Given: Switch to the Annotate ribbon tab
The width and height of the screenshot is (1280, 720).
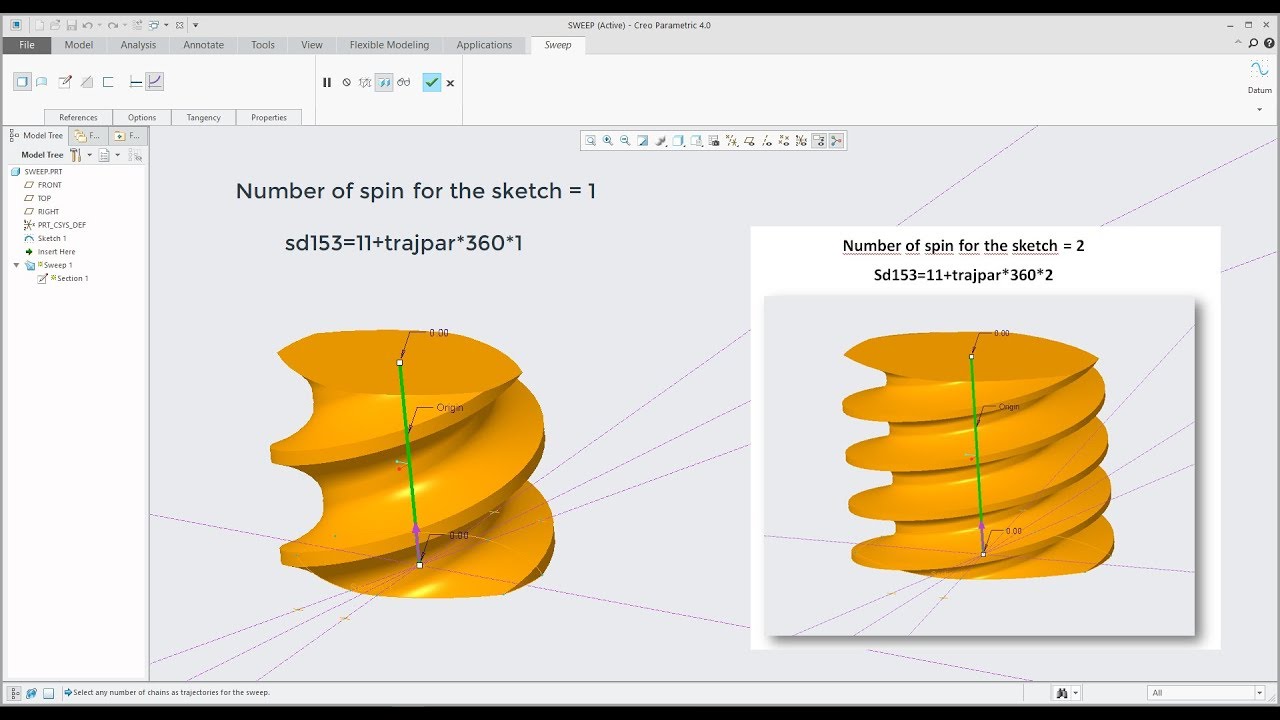Looking at the screenshot, I should [x=204, y=45].
